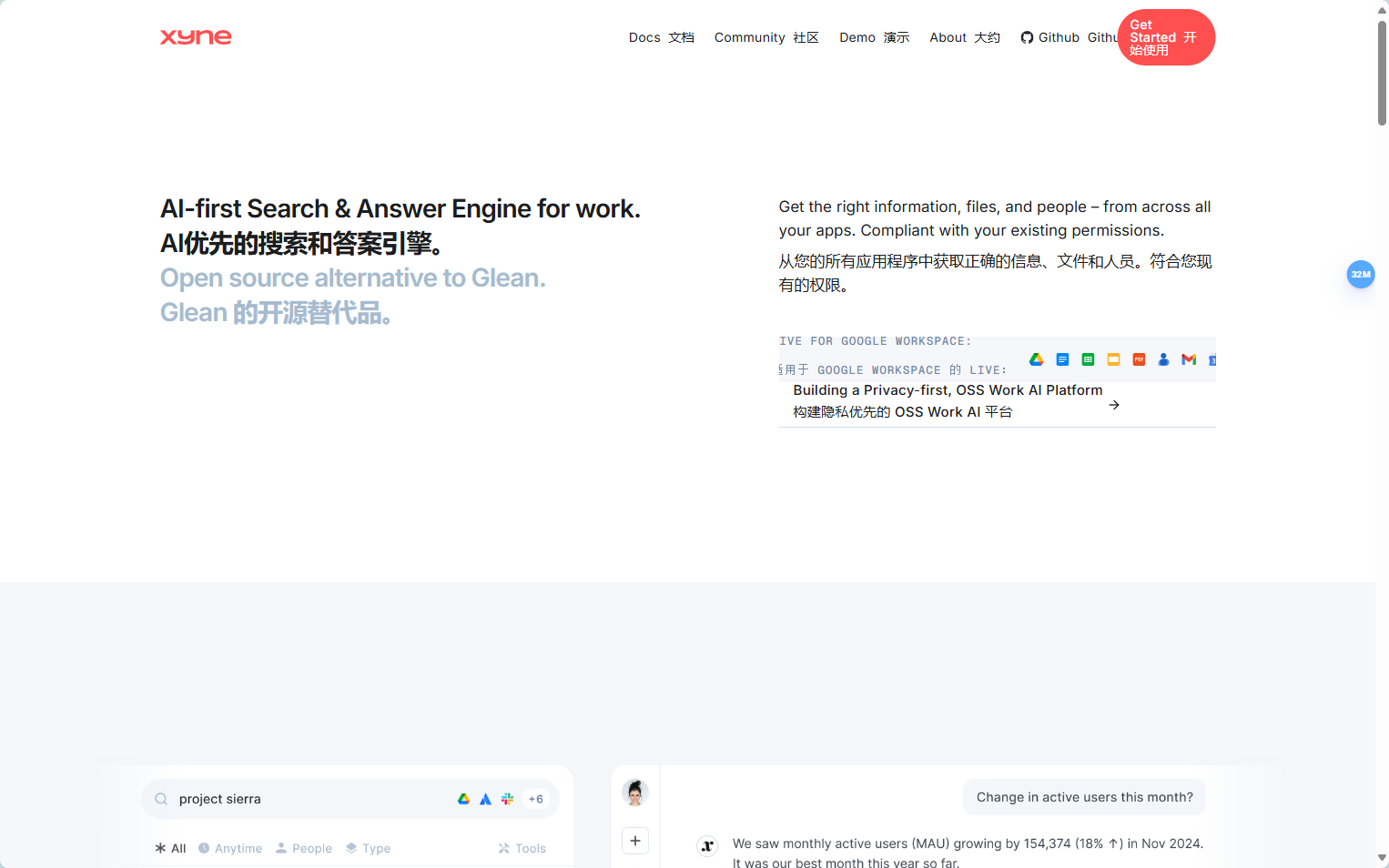Click the xyne logo

click(196, 37)
